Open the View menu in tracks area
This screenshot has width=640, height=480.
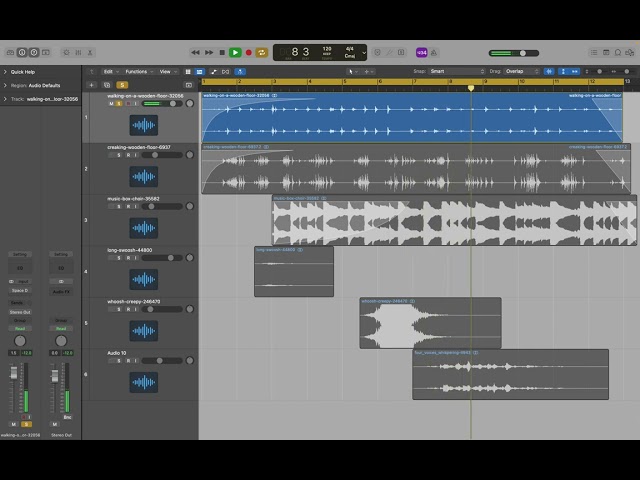click(168, 71)
